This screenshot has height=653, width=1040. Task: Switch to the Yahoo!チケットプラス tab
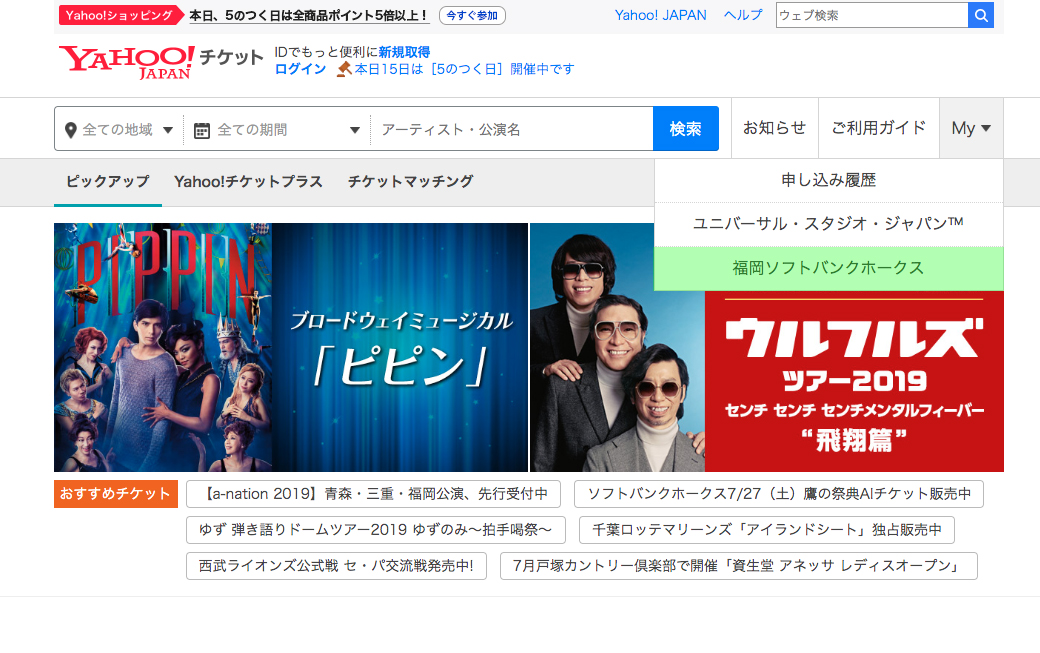248,182
